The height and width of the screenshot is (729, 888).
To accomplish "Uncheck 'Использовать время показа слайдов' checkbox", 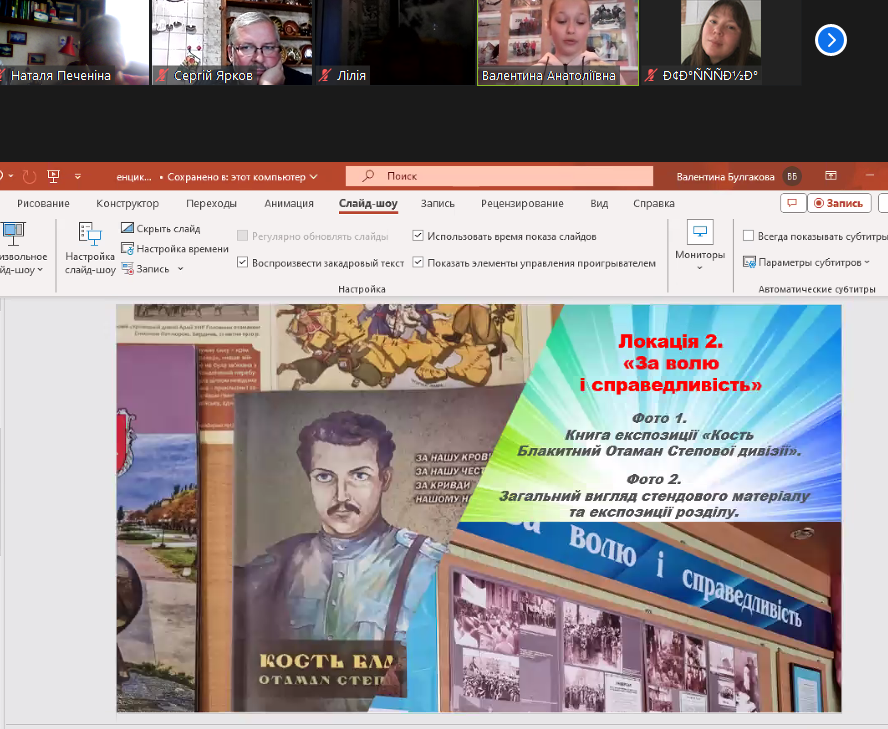I will tap(418, 237).
